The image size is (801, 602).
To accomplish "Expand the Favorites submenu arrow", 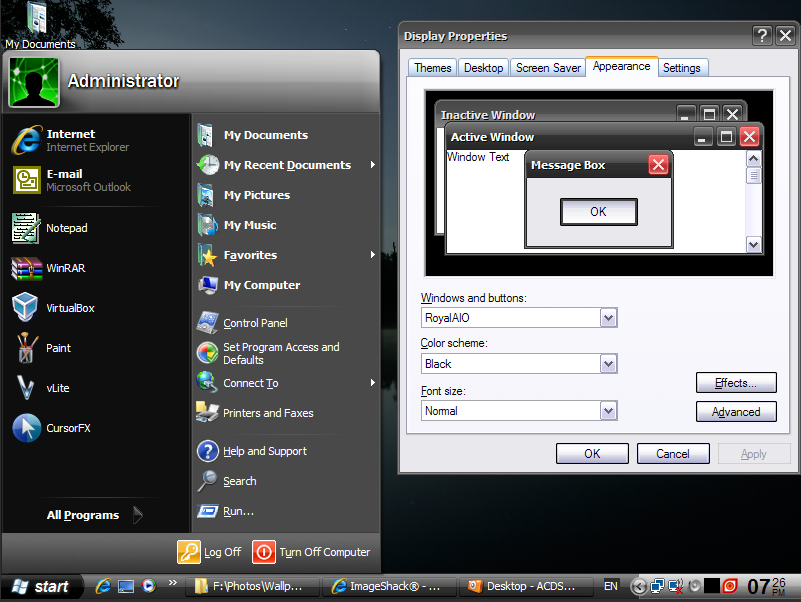I will pos(373,254).
